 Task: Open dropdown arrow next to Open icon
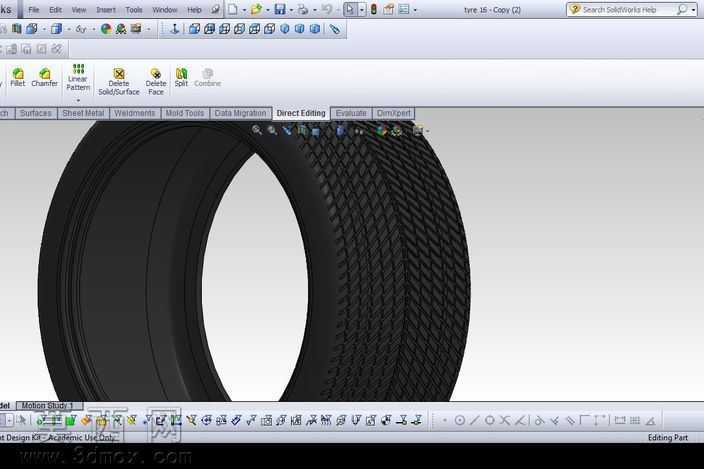coord(268,10)
